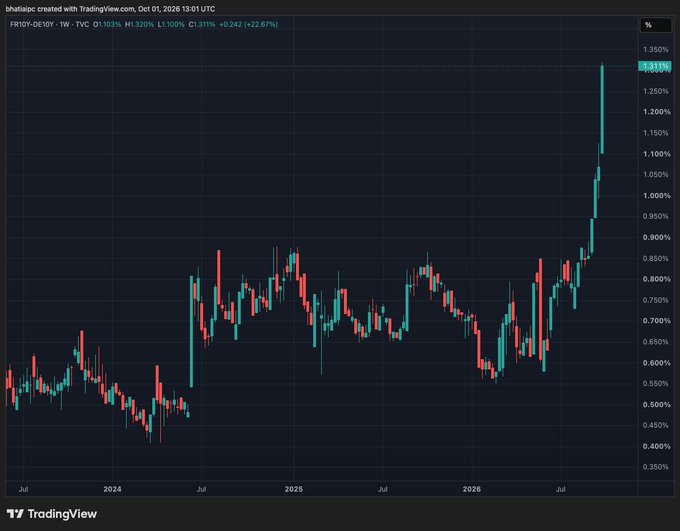Click the 0.900% price axis label
The height and width of the screenshot is (531, 680).
(x=657, y=237)
